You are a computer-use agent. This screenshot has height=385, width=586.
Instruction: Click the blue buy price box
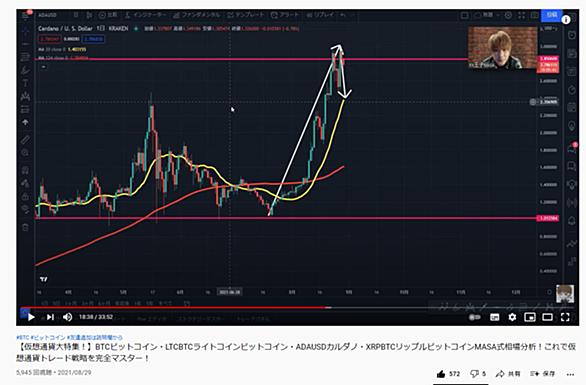click(94, 39)
